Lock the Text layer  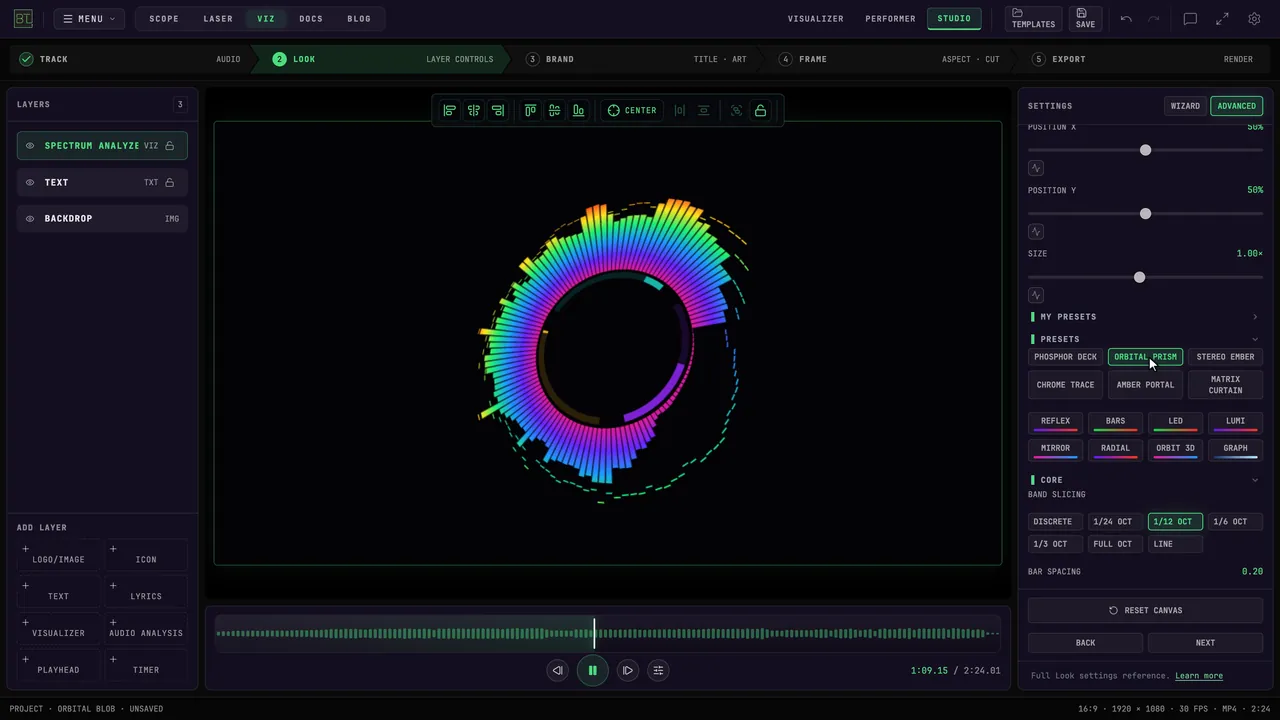coord(170,182)
